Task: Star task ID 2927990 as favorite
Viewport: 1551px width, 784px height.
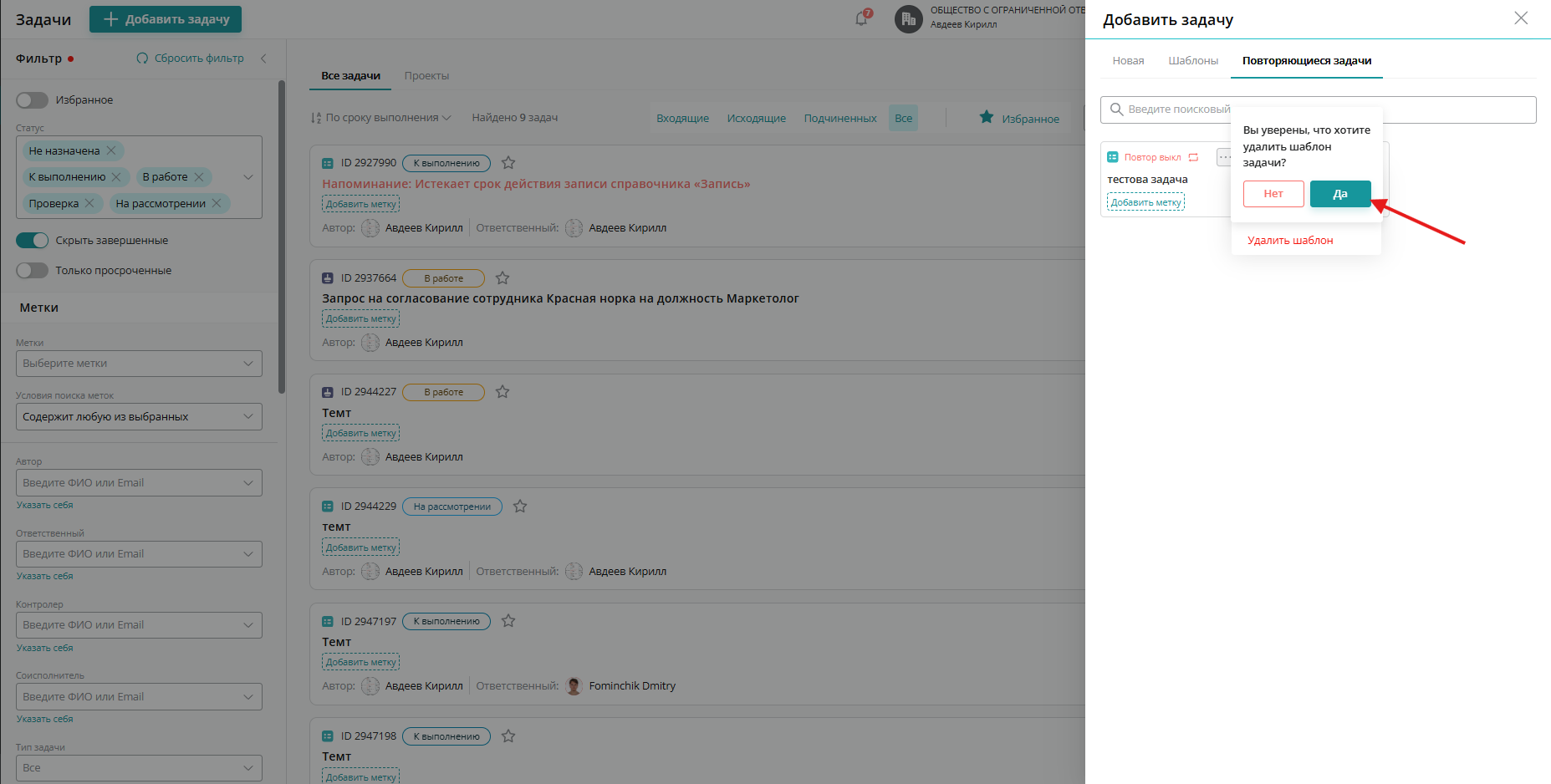Action: pyautogui.click(x=508, y=163)
